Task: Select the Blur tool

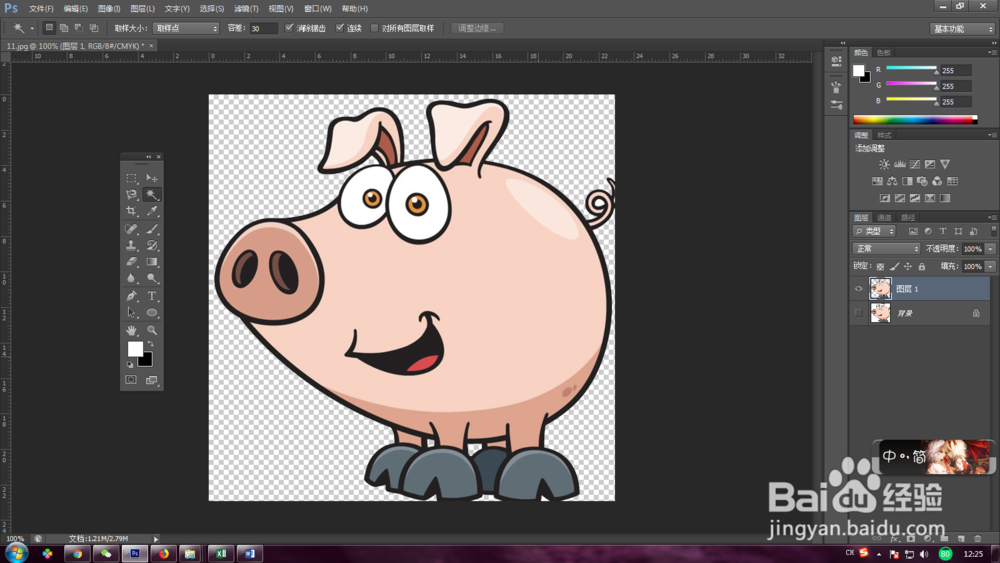Action: 131,278
